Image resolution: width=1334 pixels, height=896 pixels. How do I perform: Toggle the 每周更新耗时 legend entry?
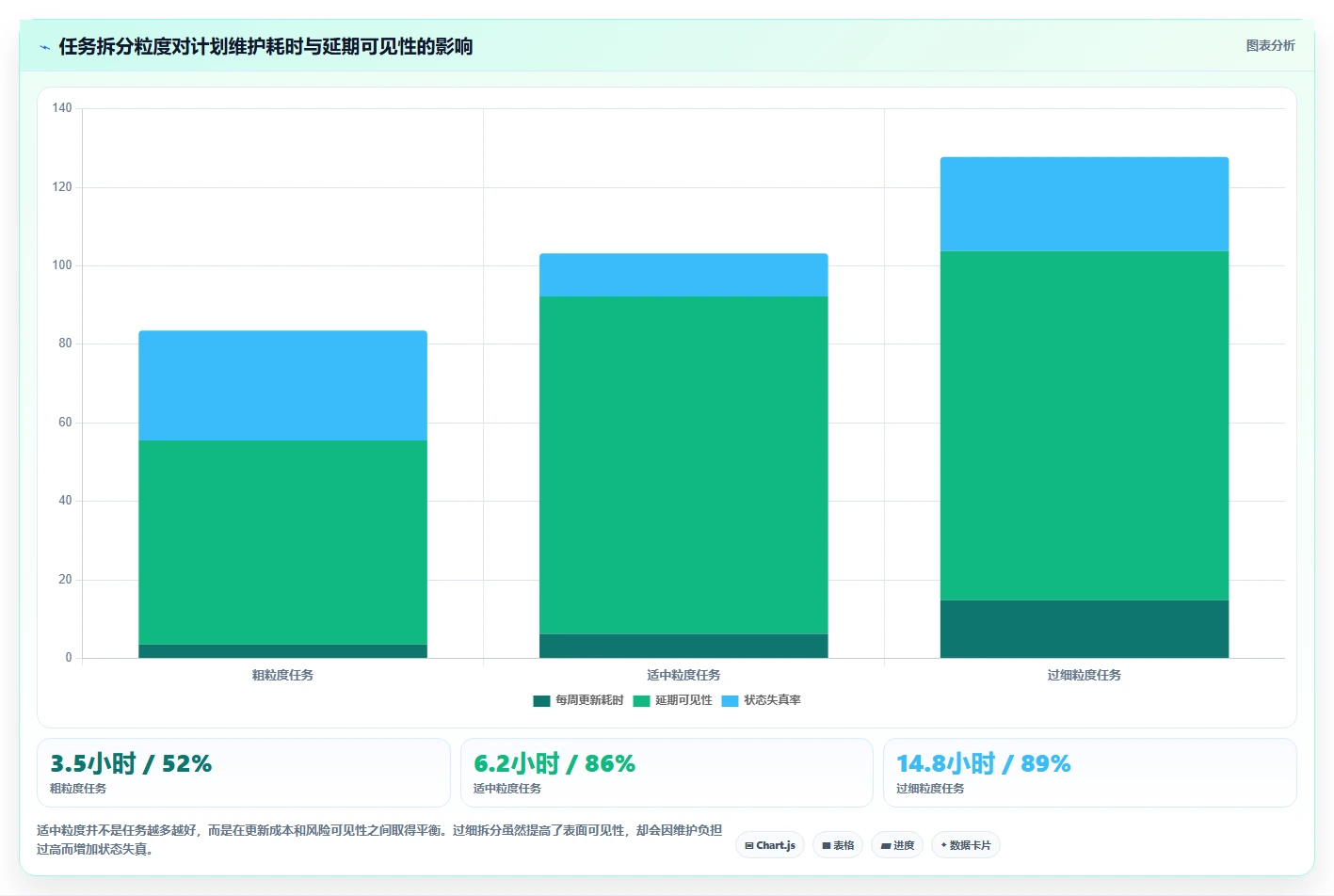578,700
